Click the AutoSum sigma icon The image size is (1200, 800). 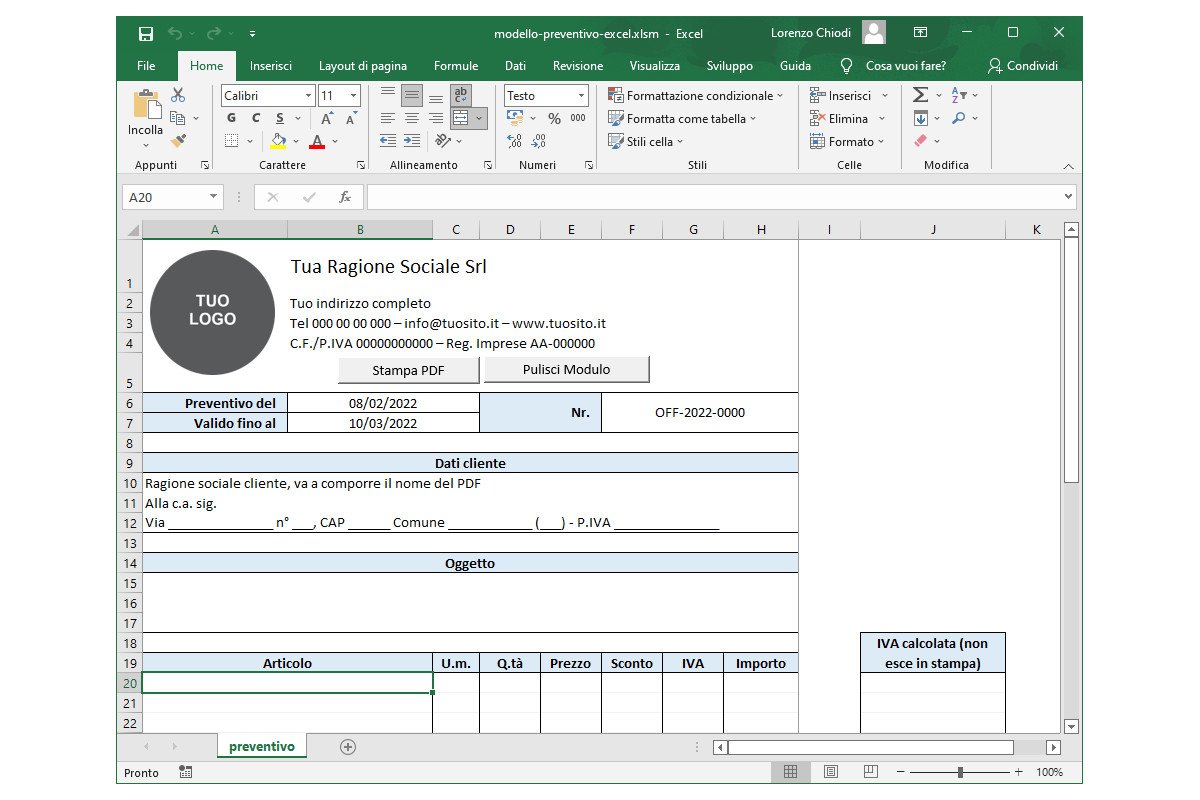(x=919, y=94)
